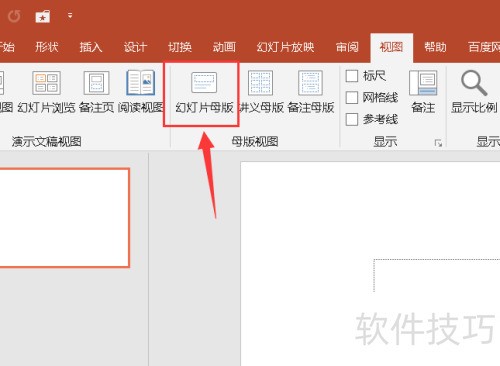Click the redo/repeat arrow in quick access toolbar

tap(14, 16)
